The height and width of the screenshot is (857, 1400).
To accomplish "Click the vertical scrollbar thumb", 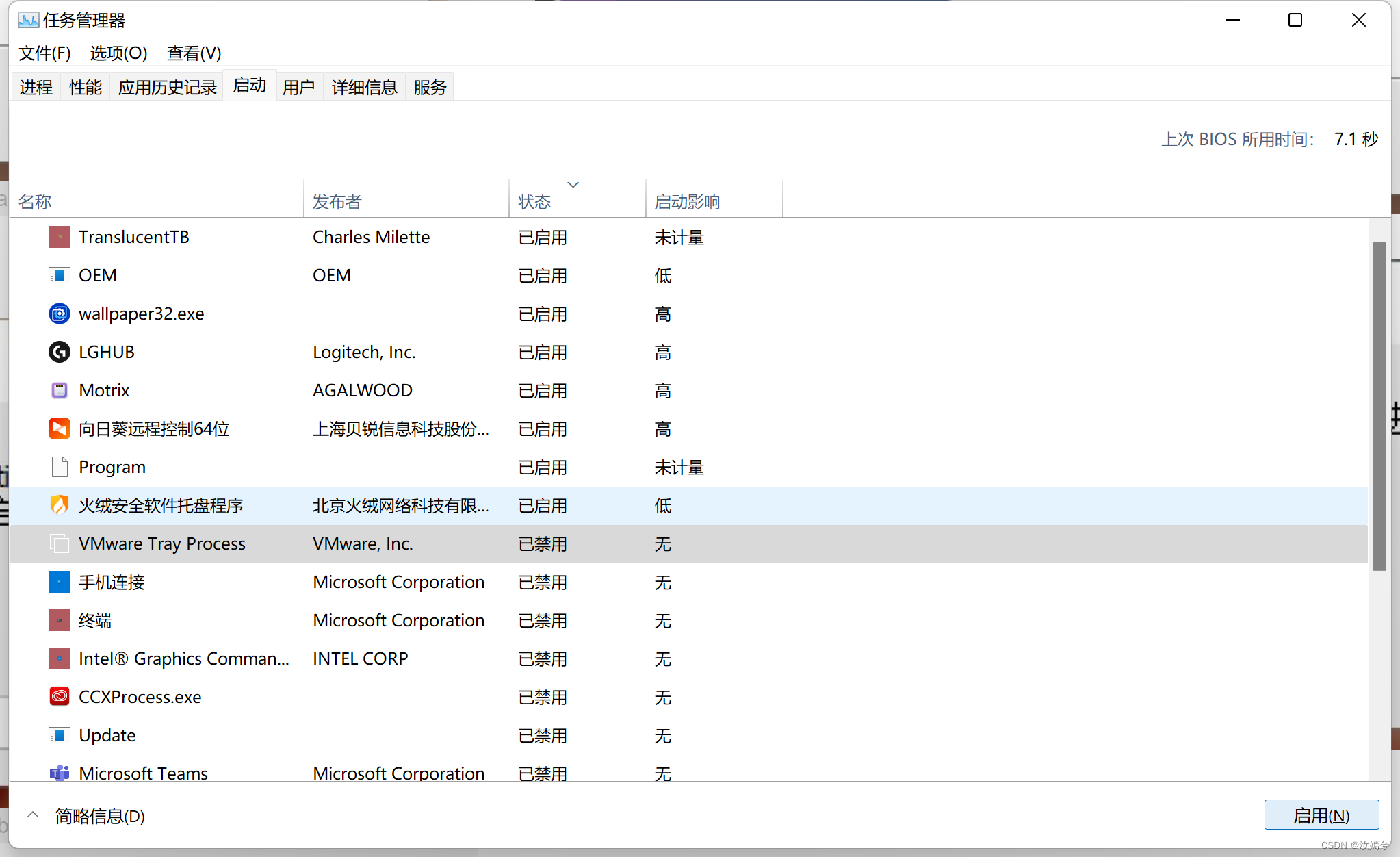I will [1379, 405].
